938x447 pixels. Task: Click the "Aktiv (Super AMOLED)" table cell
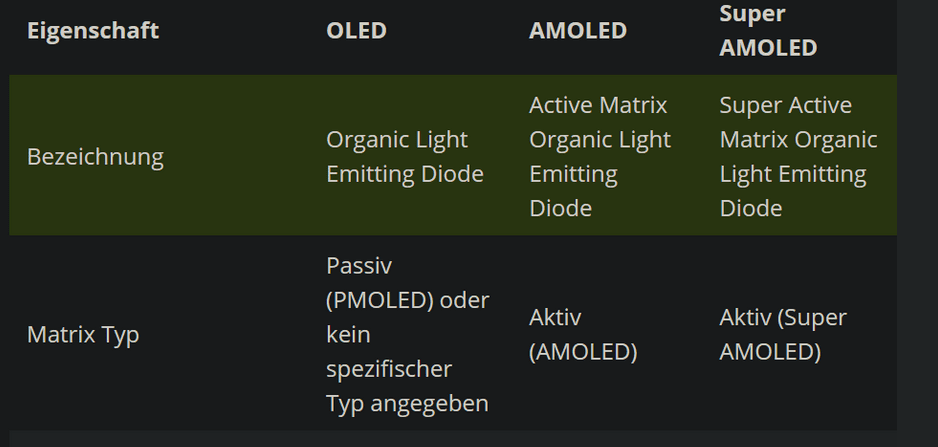(x=783, y=335)
